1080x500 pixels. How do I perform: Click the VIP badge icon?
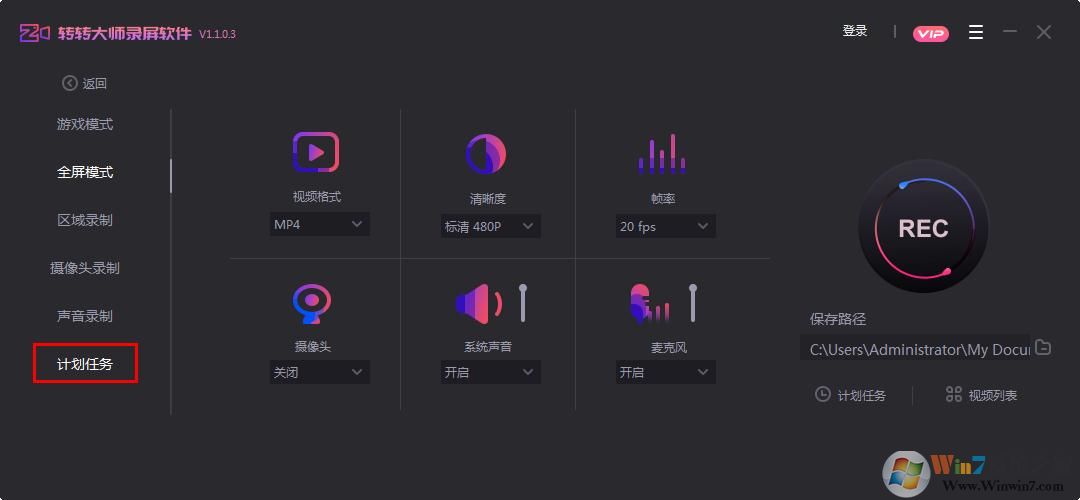[931, 34]
